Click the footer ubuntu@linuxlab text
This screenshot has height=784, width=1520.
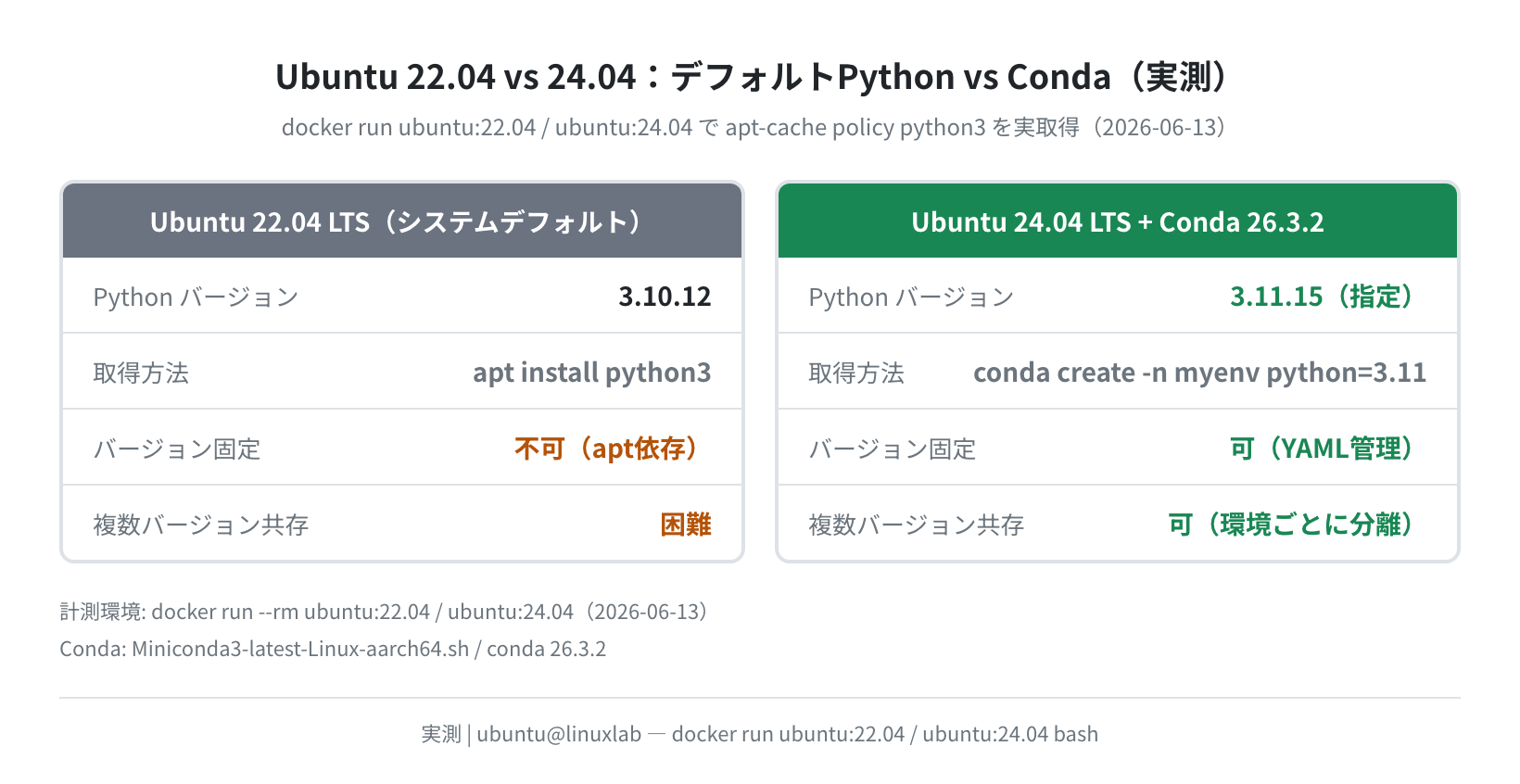(559, 734)
